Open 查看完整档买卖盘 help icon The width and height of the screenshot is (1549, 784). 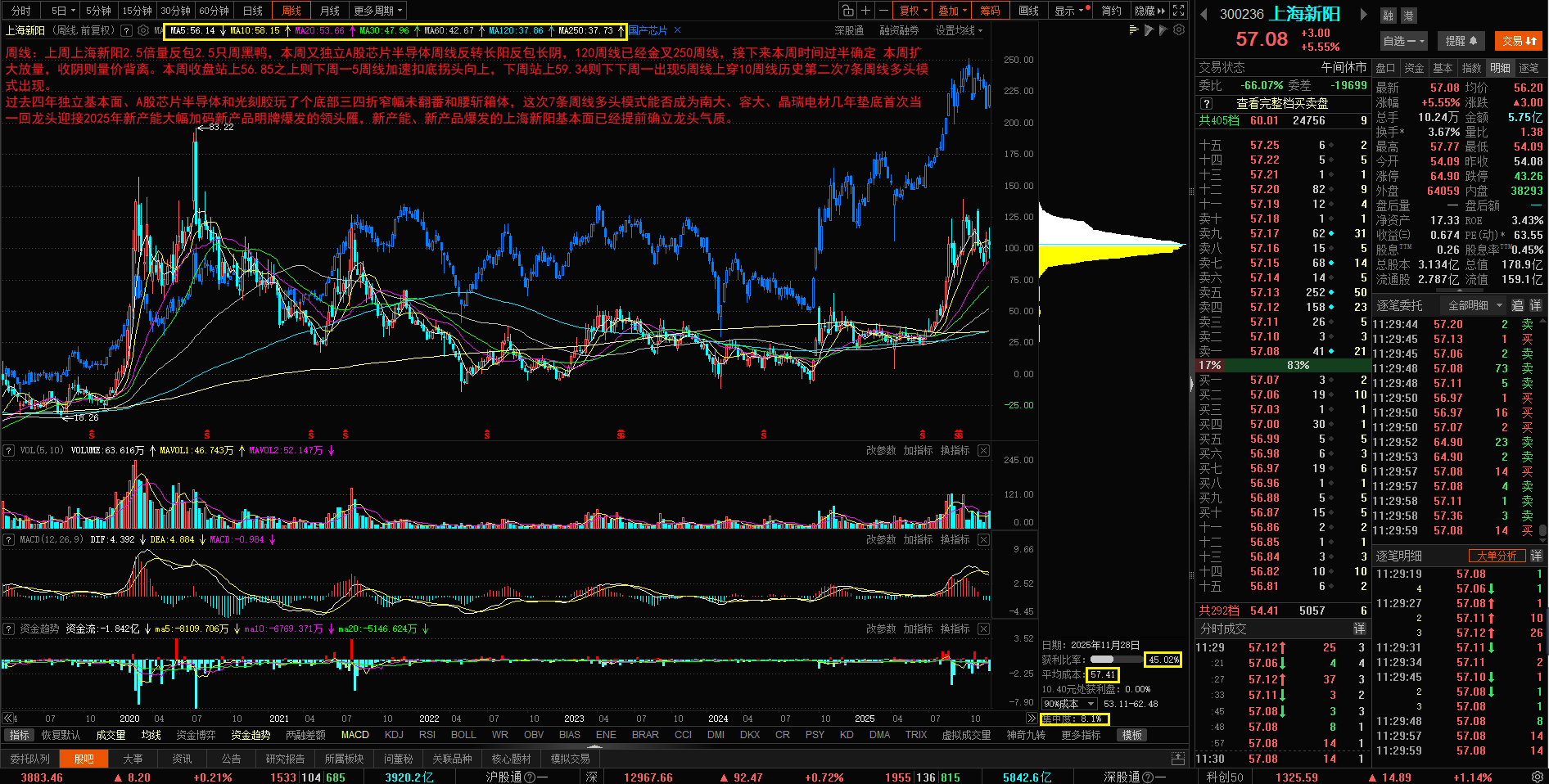[1206, 104]
